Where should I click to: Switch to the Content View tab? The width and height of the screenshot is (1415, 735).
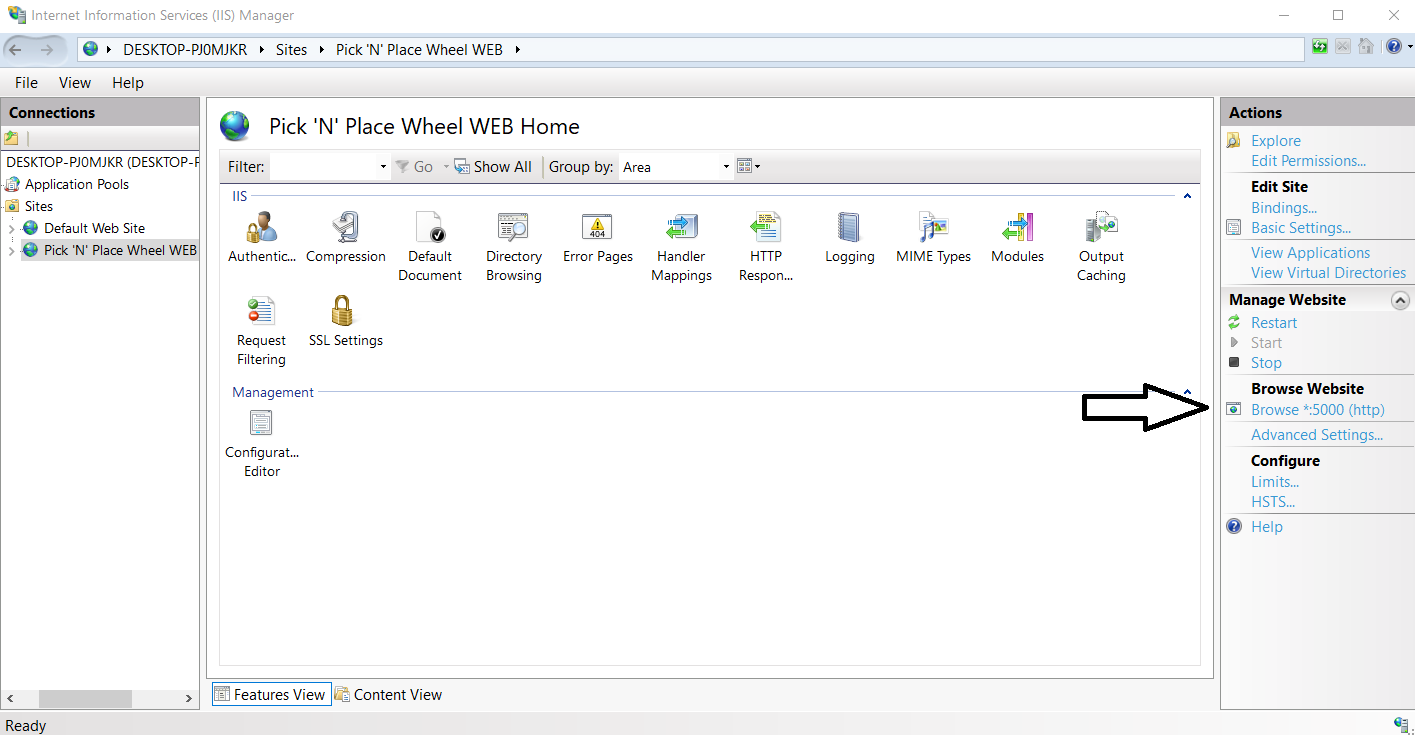(x=388, y=694)
